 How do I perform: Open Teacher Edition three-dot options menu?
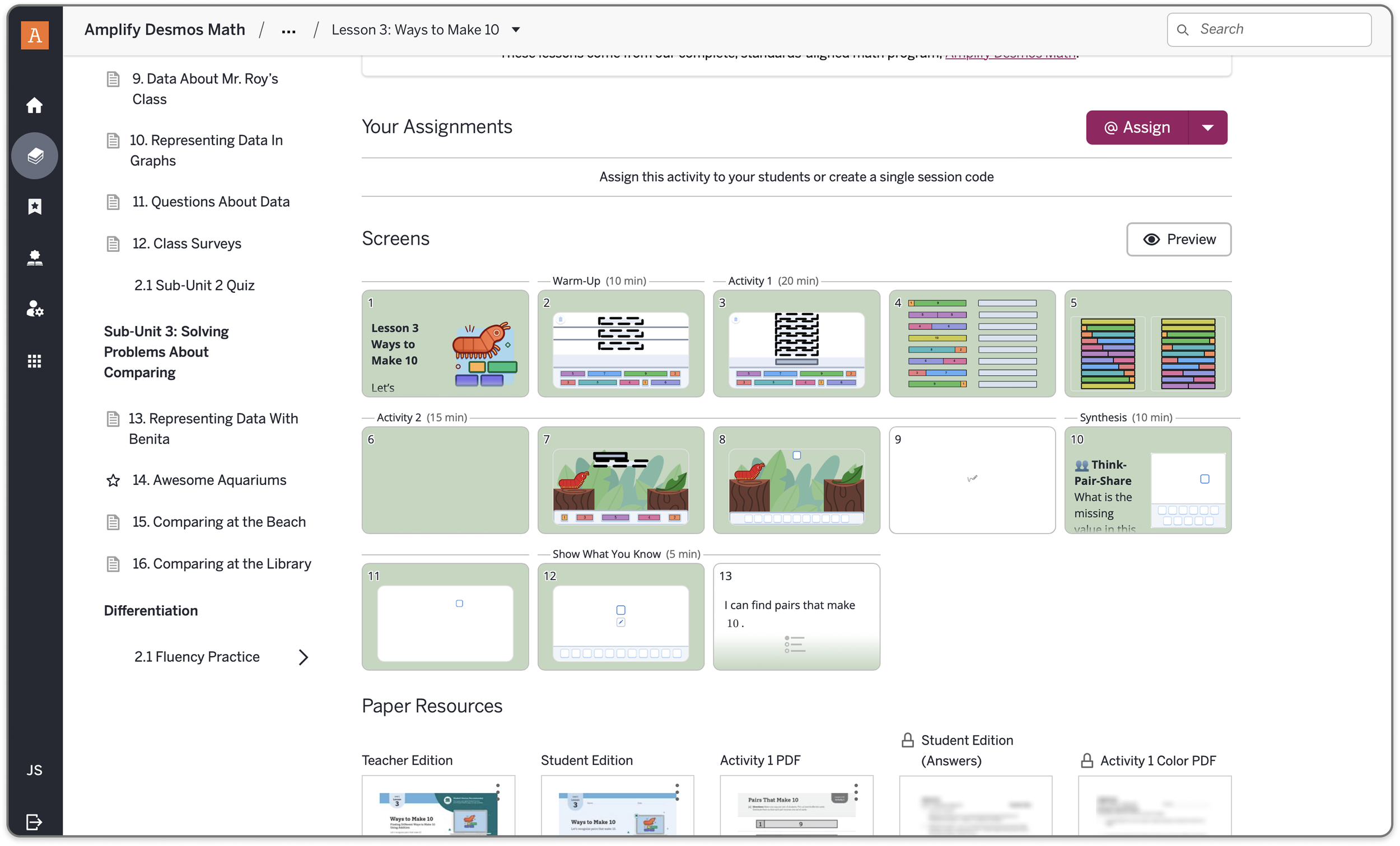(x=498, y=792)
